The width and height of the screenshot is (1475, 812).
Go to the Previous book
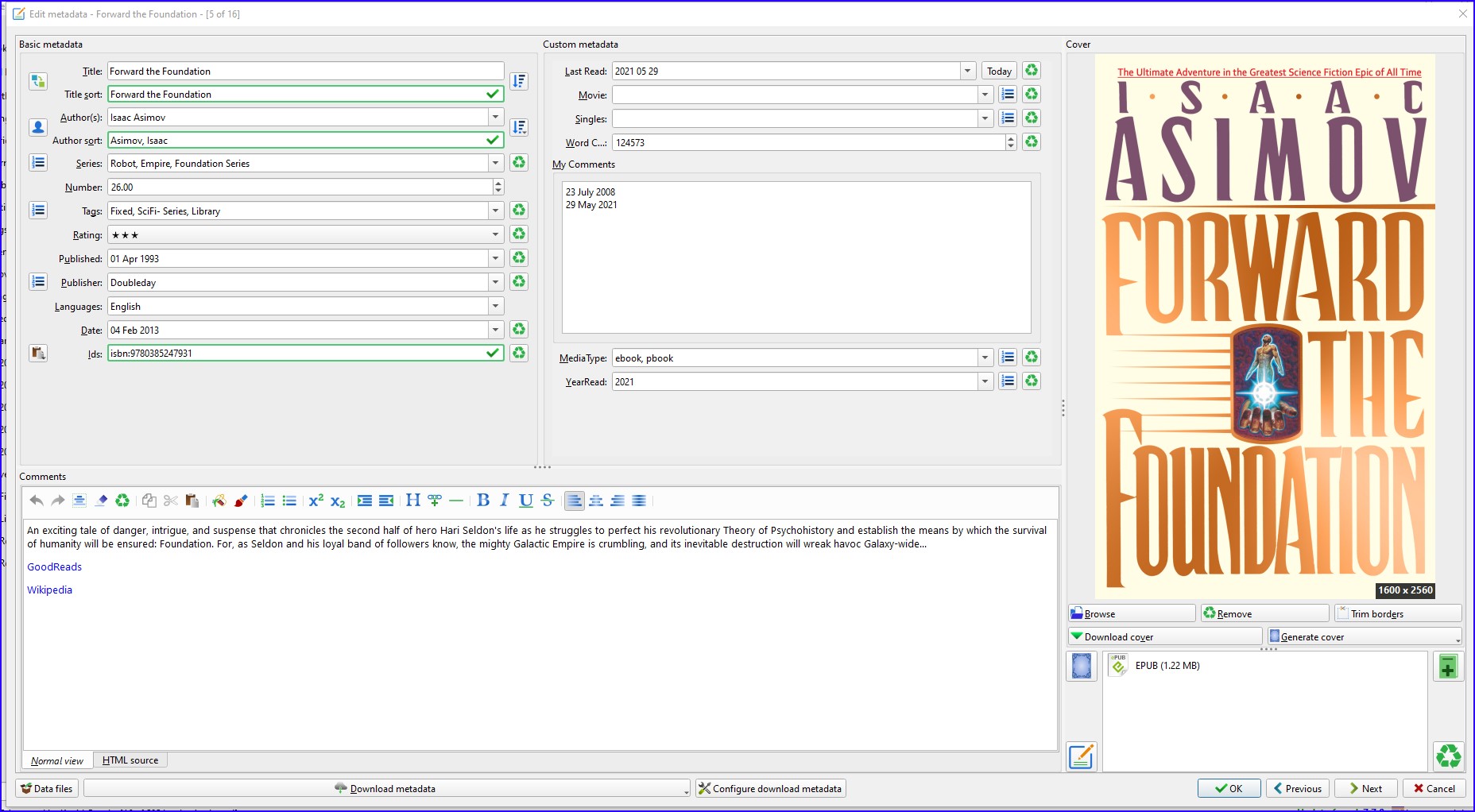coord(1297,788)
